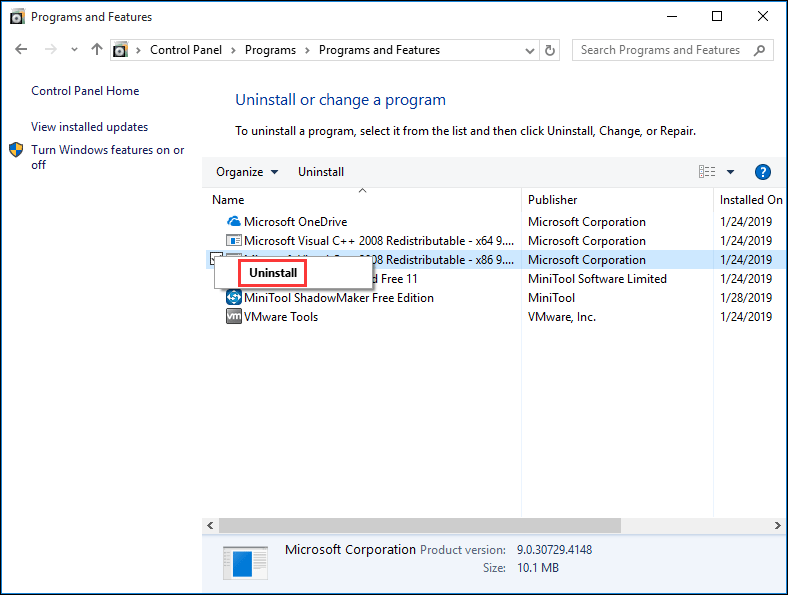Choose Uninstall in the context menu
Screen dimensions: 788x595
[x=273, y=273]
